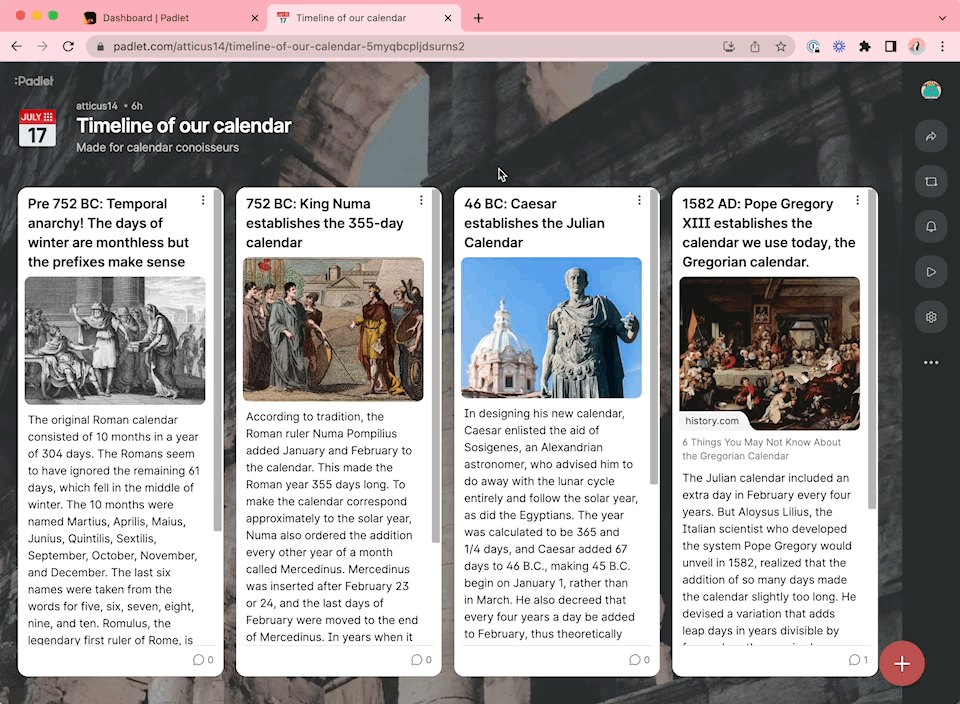Click the browser share page icon
The image size is (960, 704).
point(755,47)
